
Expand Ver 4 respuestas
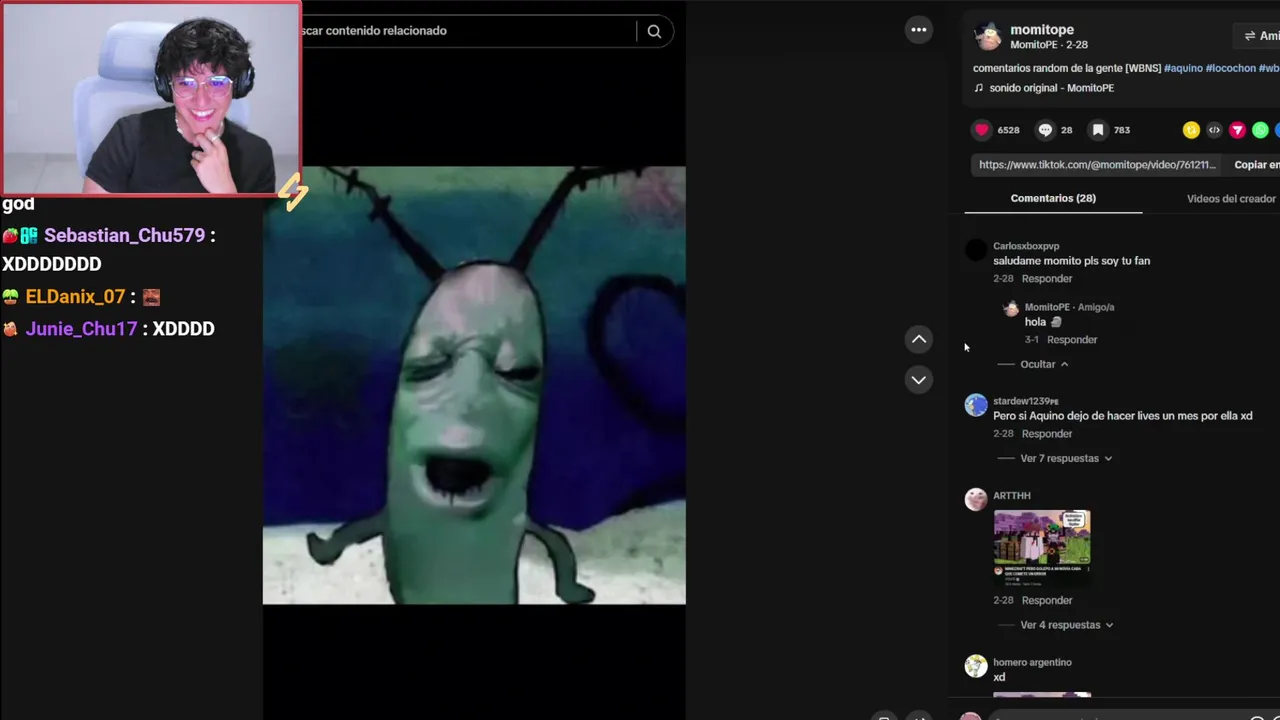[1067, 625]
